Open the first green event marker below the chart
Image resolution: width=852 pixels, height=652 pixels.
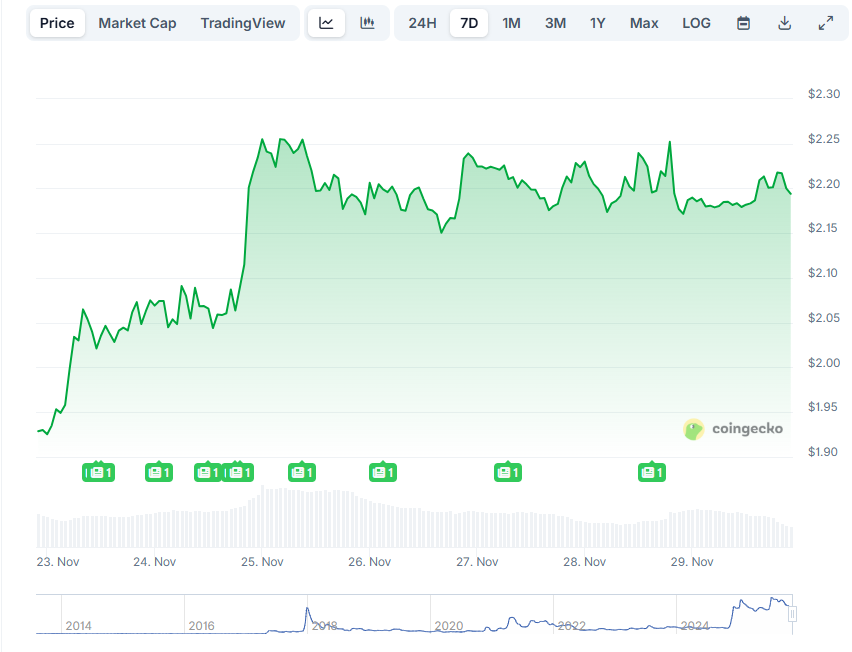pyautogui.click(x=98, y=471)
